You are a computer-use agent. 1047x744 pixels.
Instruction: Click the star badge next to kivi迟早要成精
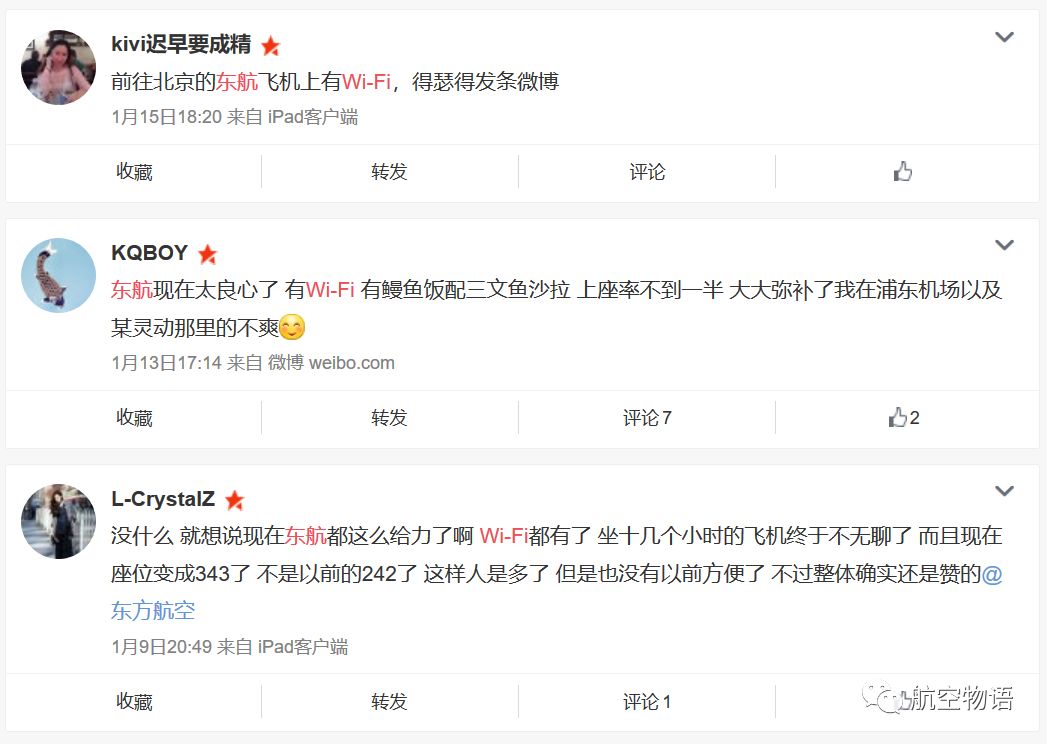coord(270,46)
